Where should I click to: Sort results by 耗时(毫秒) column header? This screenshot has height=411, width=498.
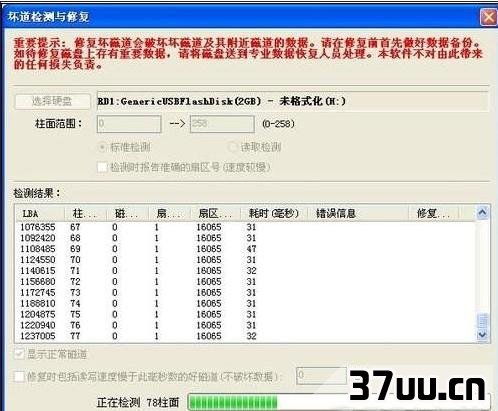(273, 213)
